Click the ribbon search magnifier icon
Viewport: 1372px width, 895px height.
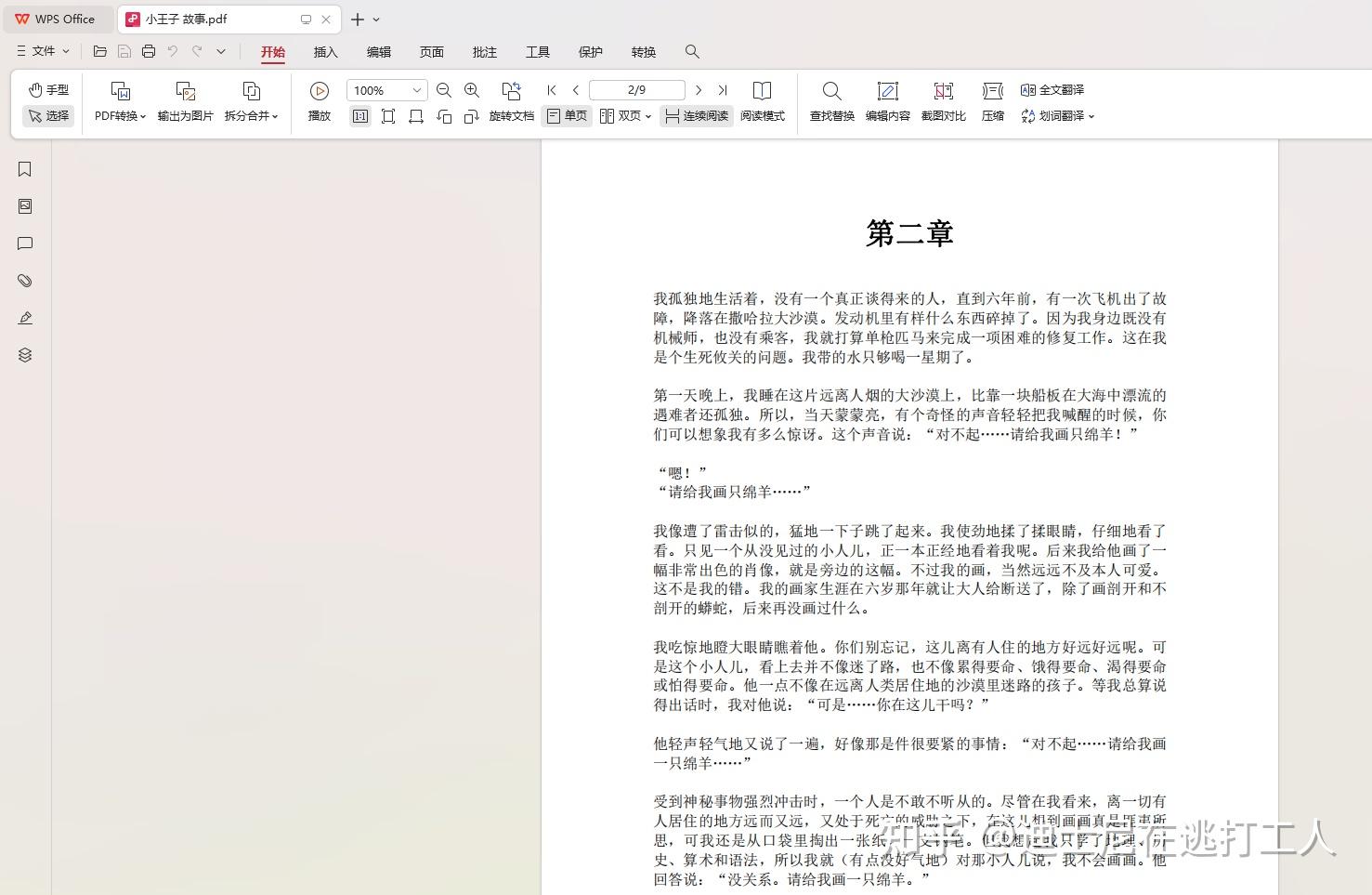coord(692,52)
